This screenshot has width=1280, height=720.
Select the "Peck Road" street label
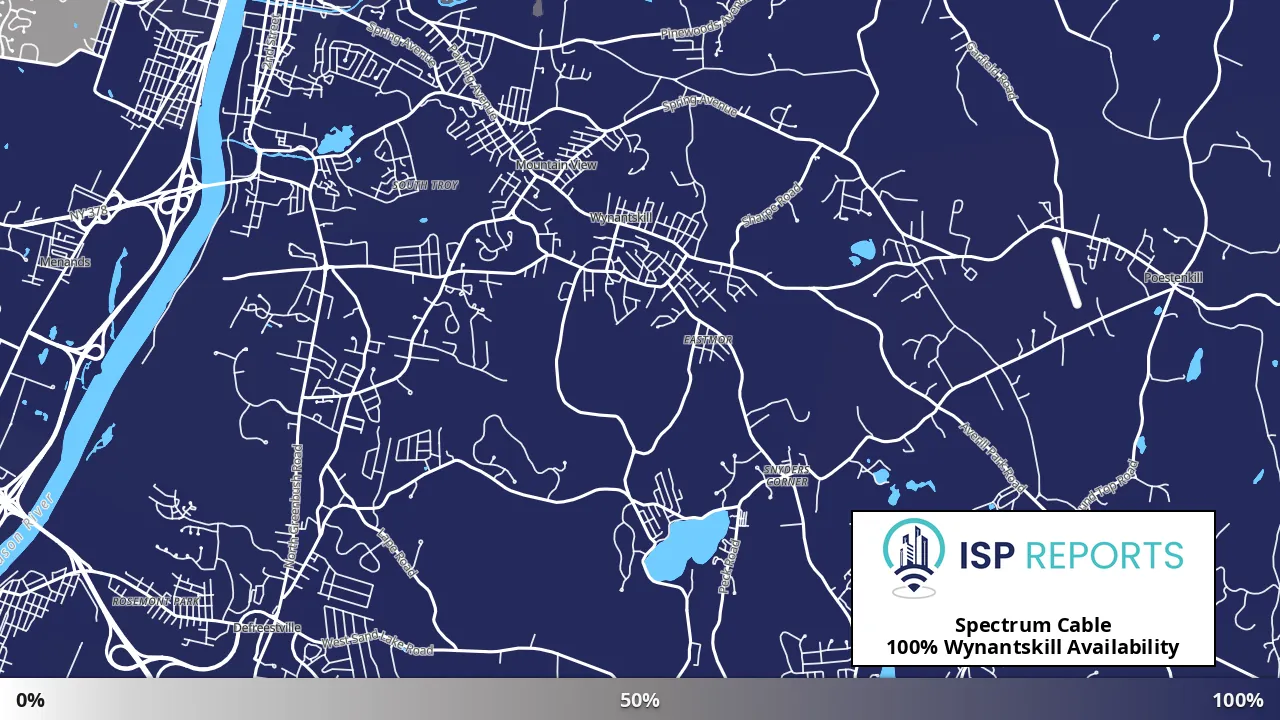point(728,567)
